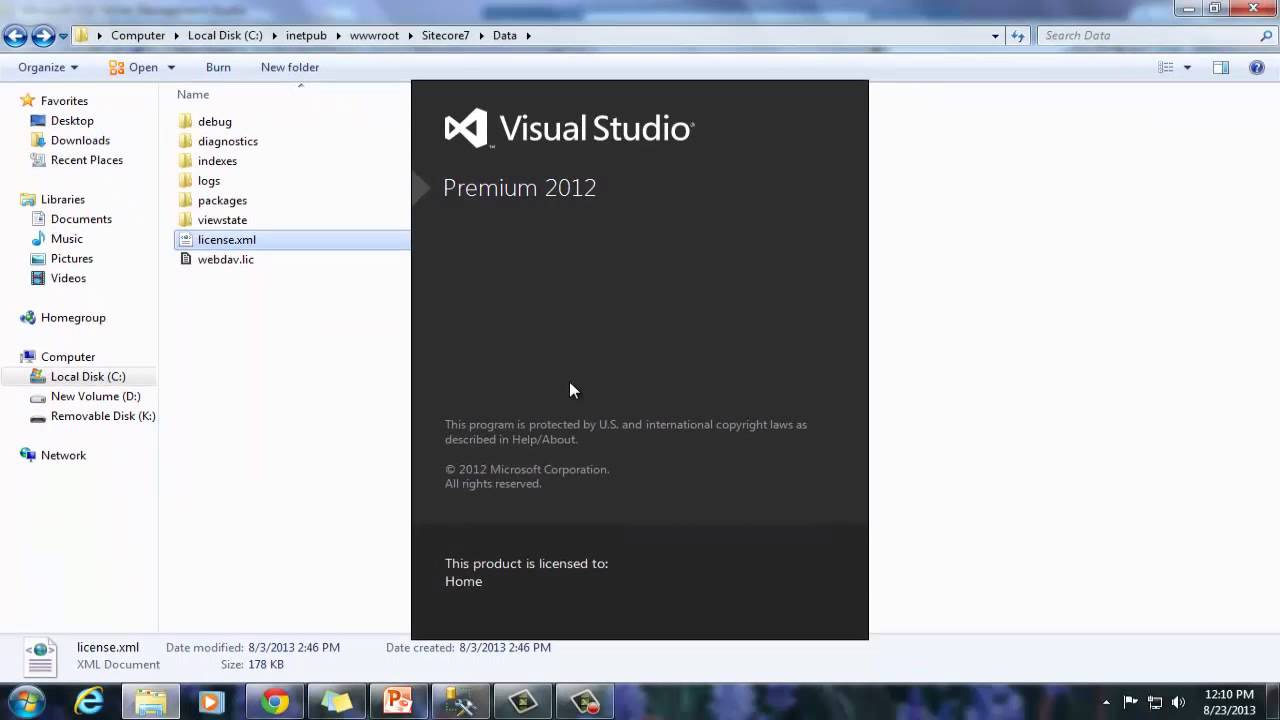Select the diagnostics folder
This screenshot has height=720, width=1280.
point(227,141)
